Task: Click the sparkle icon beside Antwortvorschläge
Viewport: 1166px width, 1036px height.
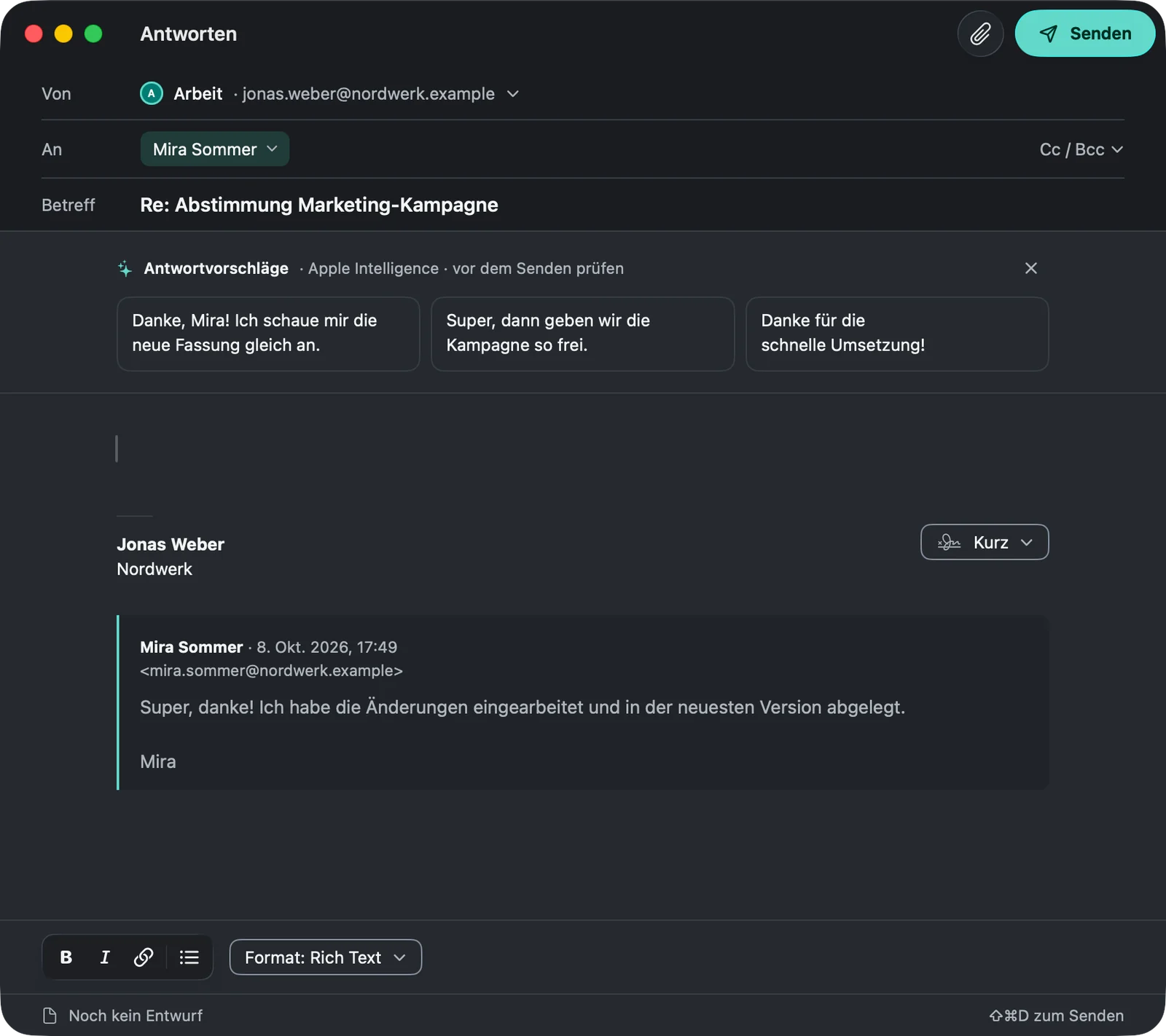Action: 125,269
